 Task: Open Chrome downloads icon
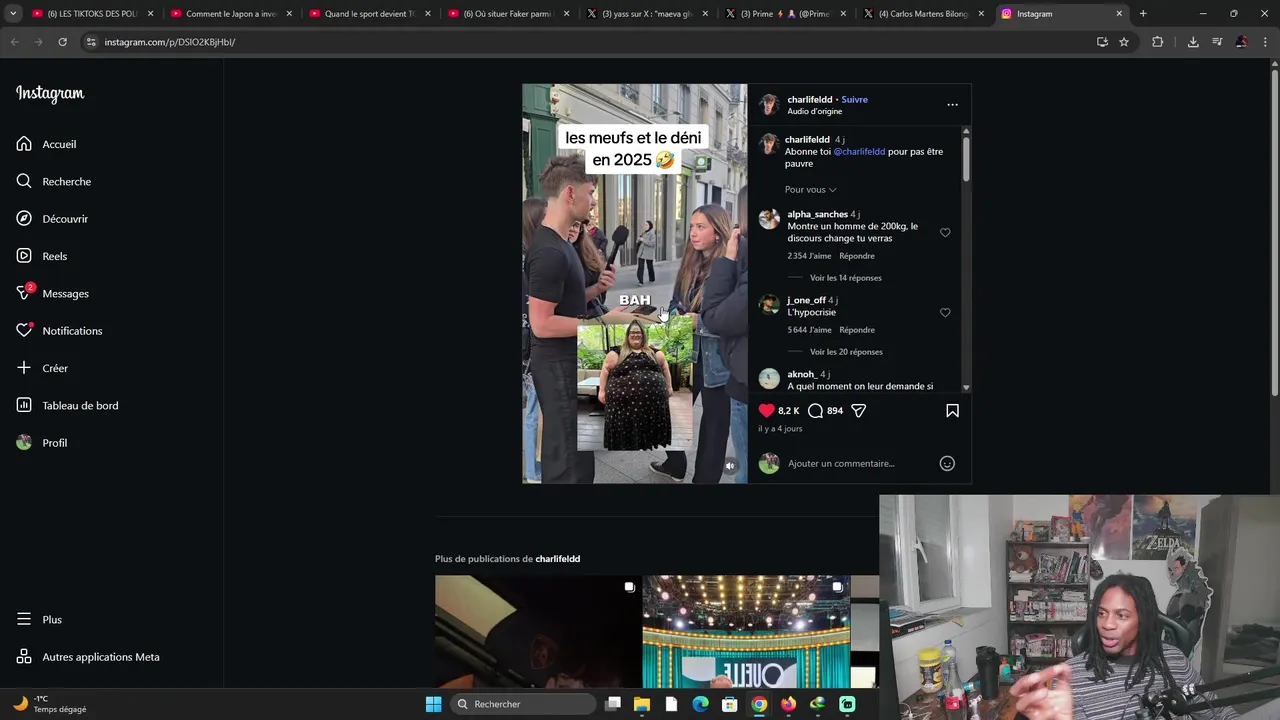point(1193,42)
